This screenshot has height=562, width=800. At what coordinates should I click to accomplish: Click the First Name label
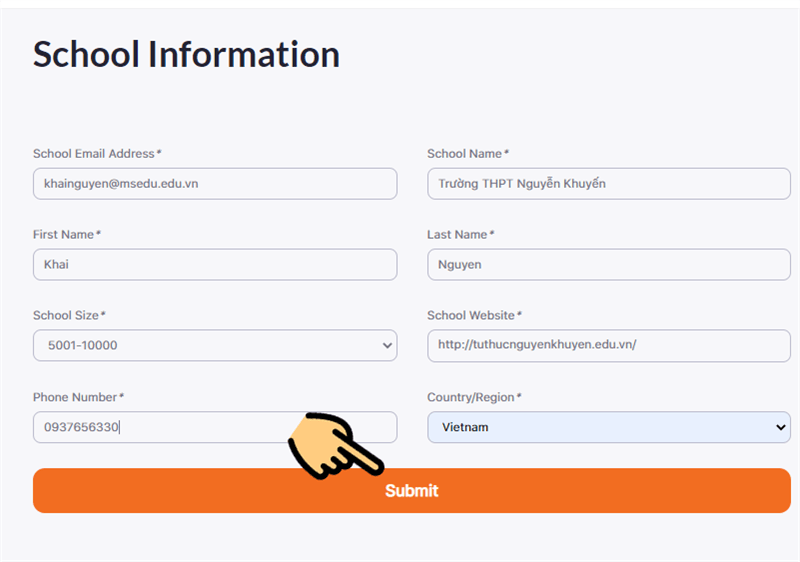[x=66, y=235]
